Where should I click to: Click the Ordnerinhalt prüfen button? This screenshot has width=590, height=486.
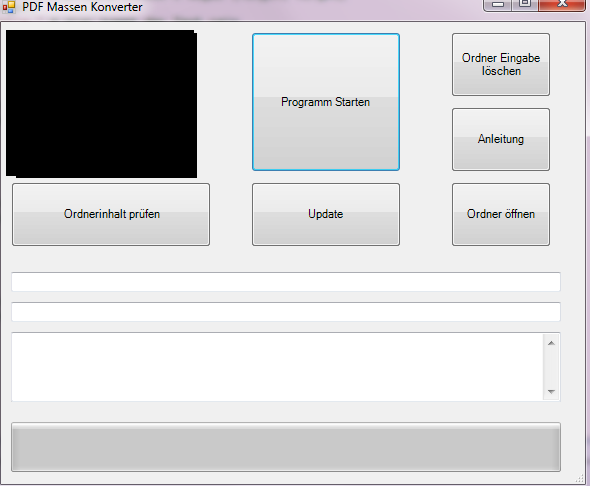[111, 214]
